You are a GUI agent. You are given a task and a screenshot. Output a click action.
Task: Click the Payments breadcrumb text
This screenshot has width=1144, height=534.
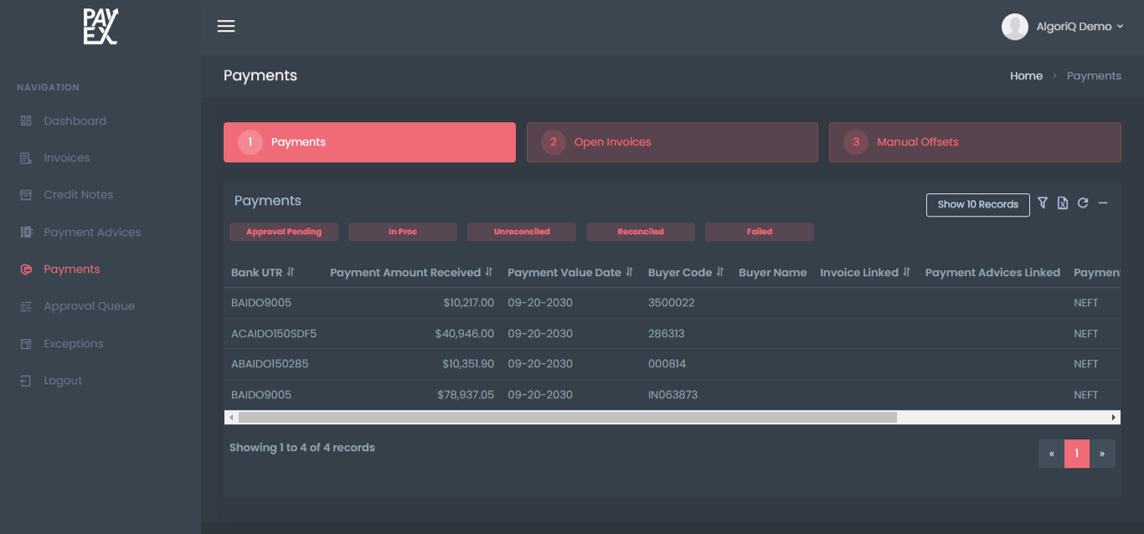(1094, 76)
